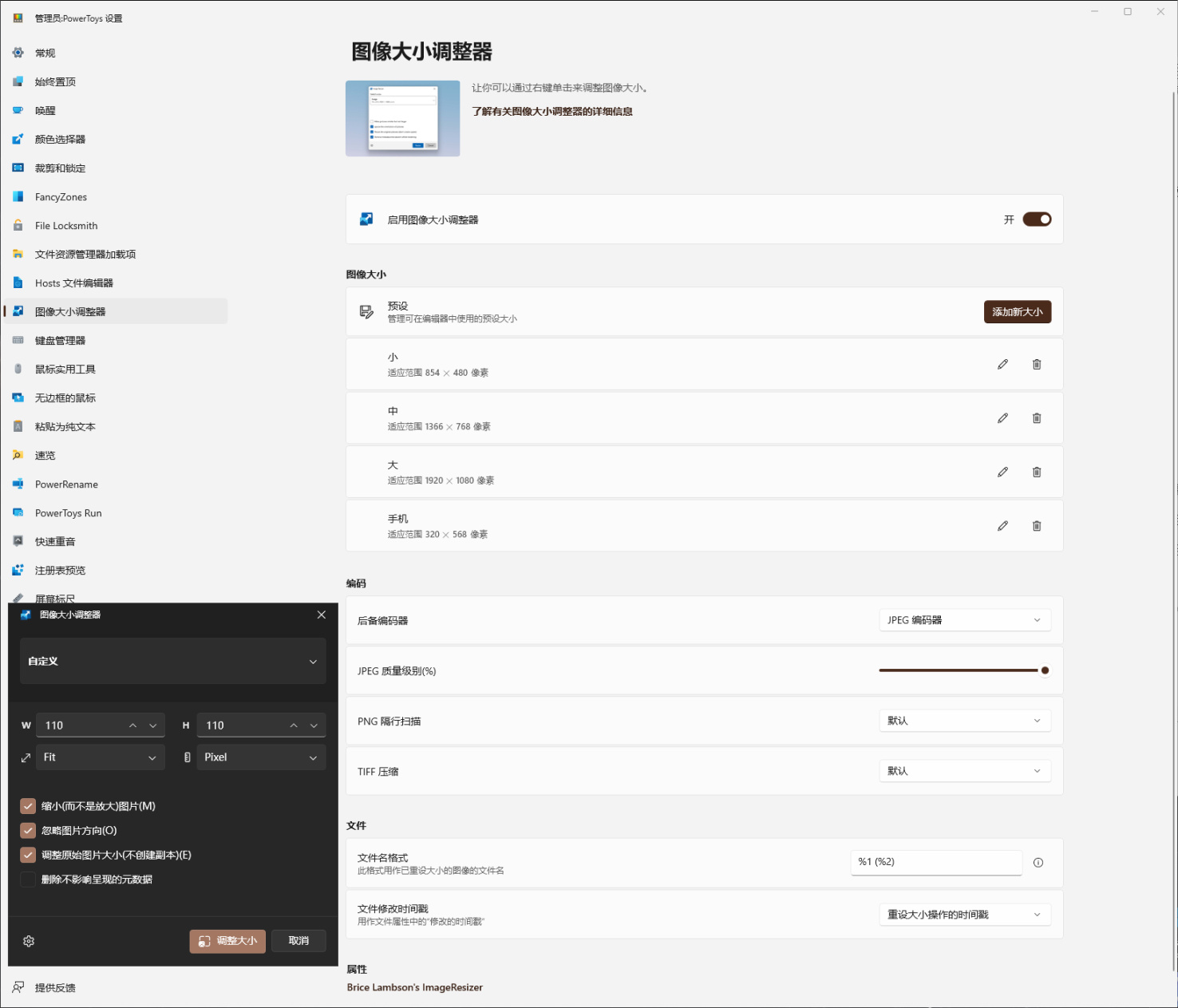Delete the 大 preset size
This screenshot has height=1008, width=1178.
point(1037,472)
